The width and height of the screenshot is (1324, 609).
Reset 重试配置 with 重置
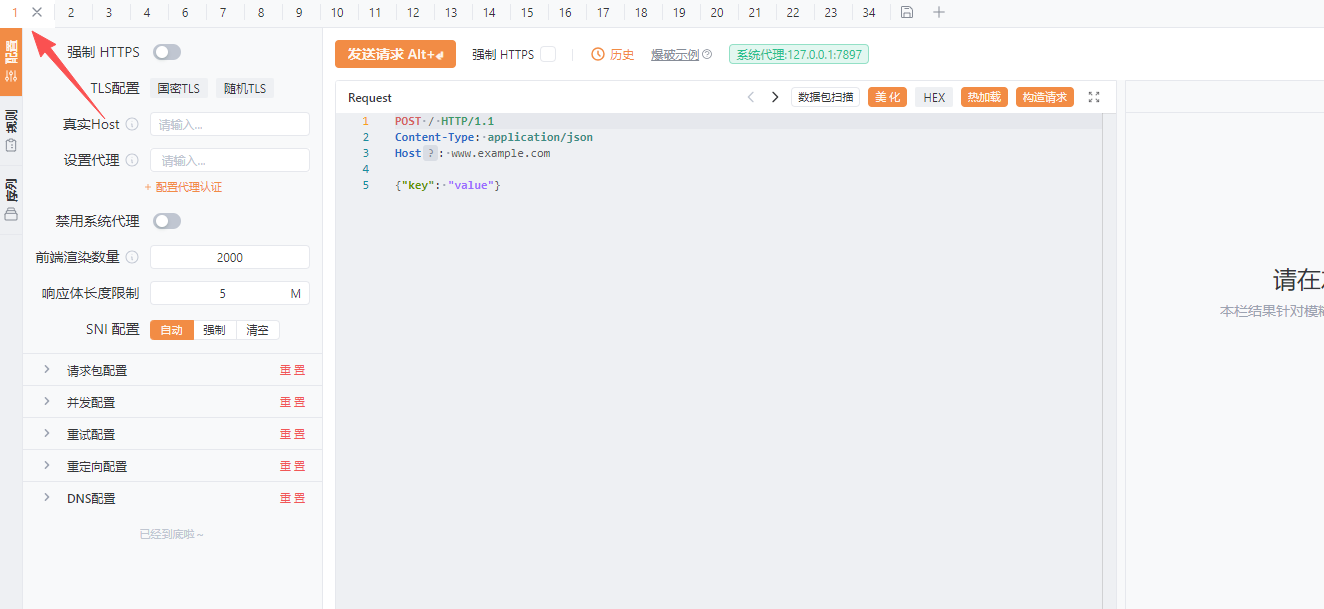point(292,434)
